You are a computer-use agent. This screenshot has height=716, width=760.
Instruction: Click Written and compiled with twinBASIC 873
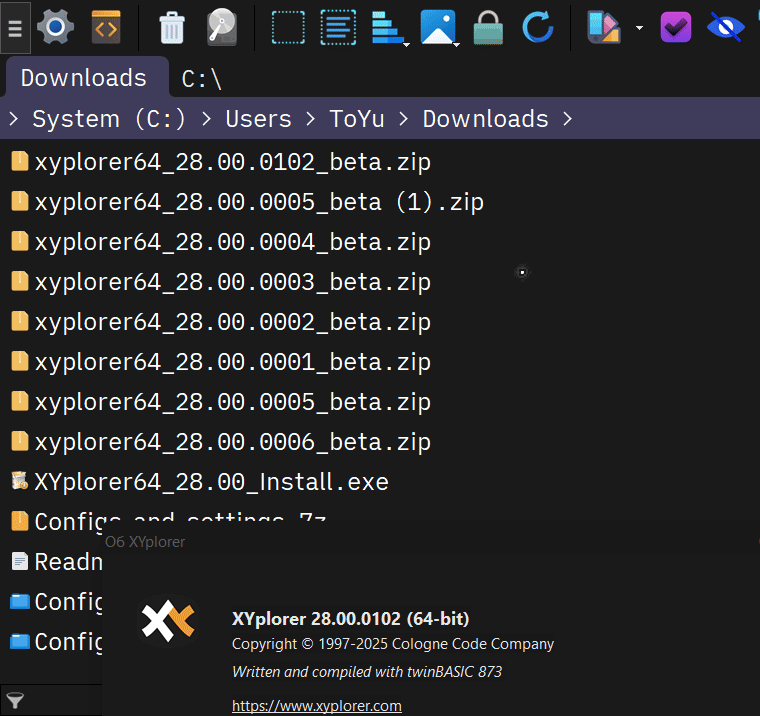click(x=367, y=672)
